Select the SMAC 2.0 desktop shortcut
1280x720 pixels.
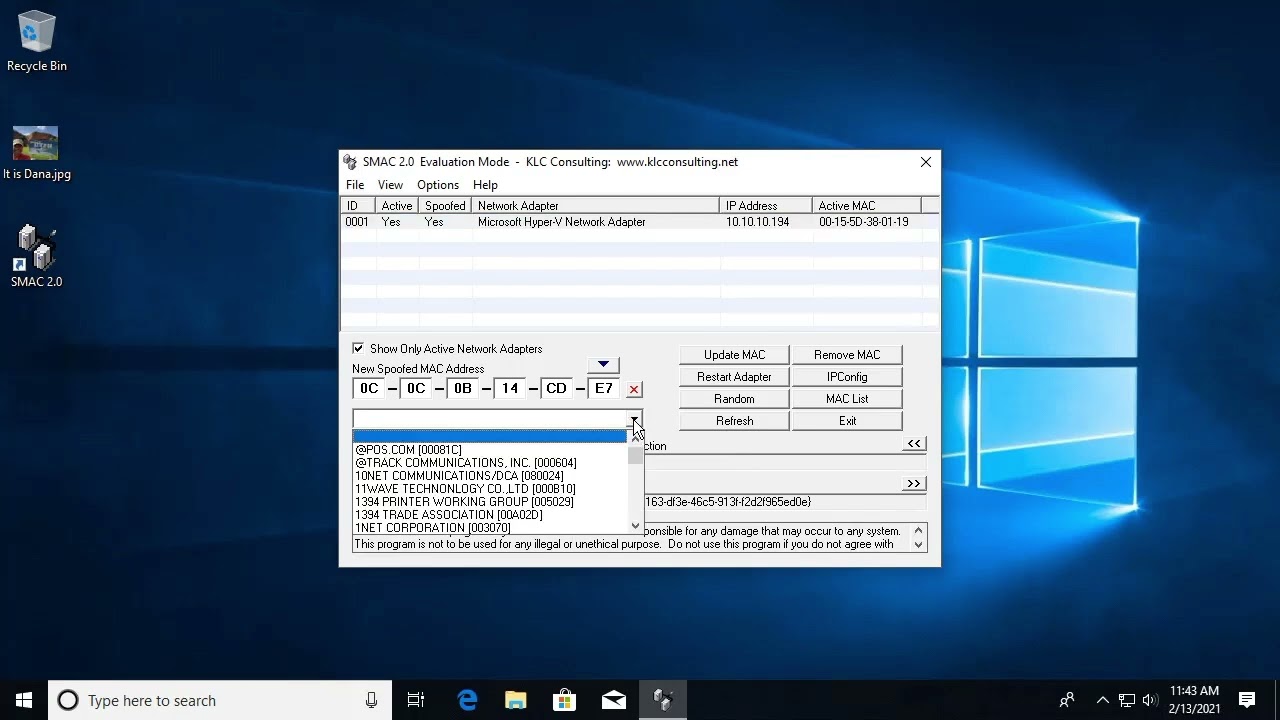pyautogui.click(x=37, y=257)
